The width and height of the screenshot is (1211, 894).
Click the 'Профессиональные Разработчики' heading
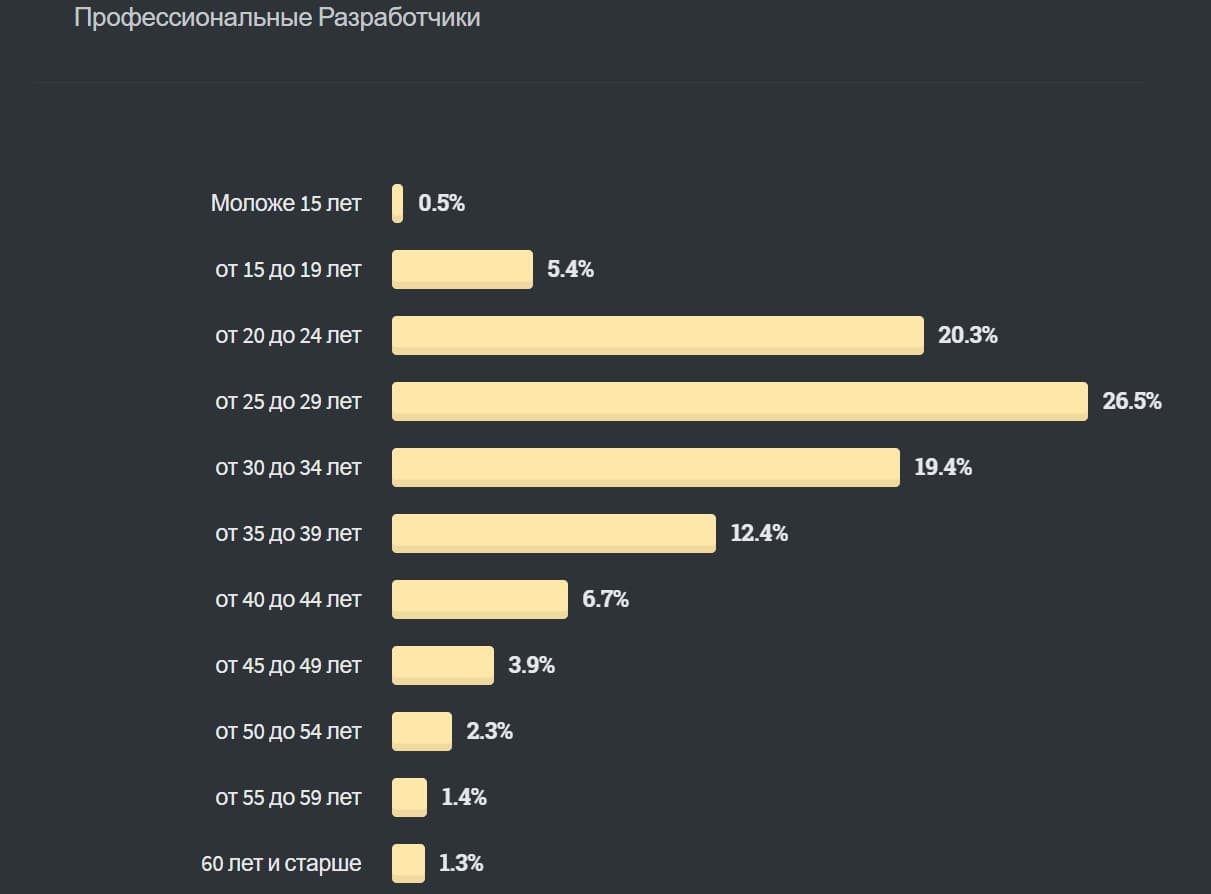pyautogui.click(x=277, y=18)
